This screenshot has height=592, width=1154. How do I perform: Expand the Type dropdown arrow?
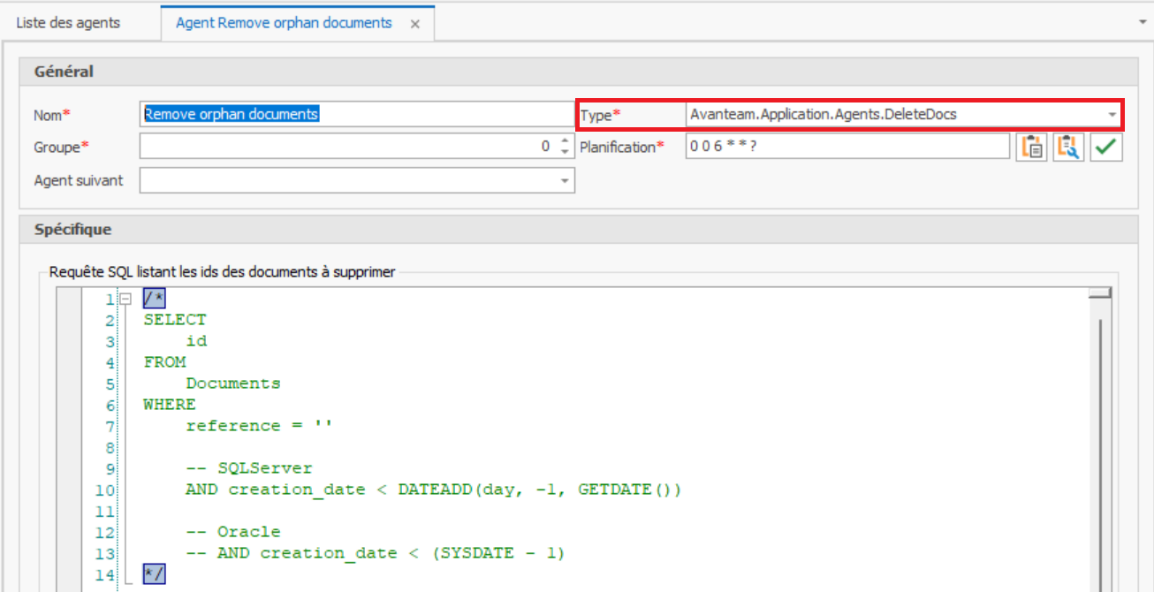point(1112,115)
